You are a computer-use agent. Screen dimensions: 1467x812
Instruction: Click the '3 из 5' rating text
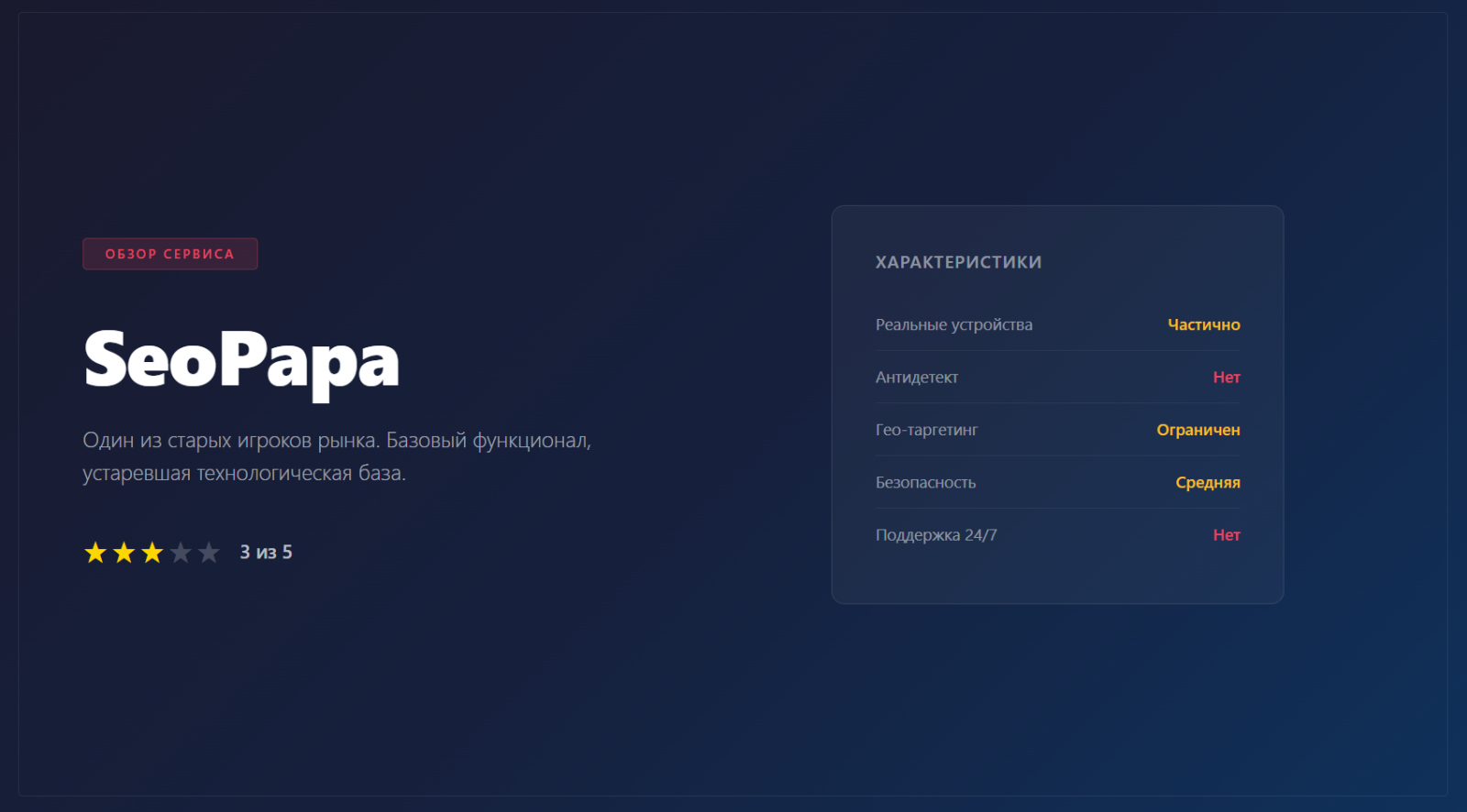[266, 552]
